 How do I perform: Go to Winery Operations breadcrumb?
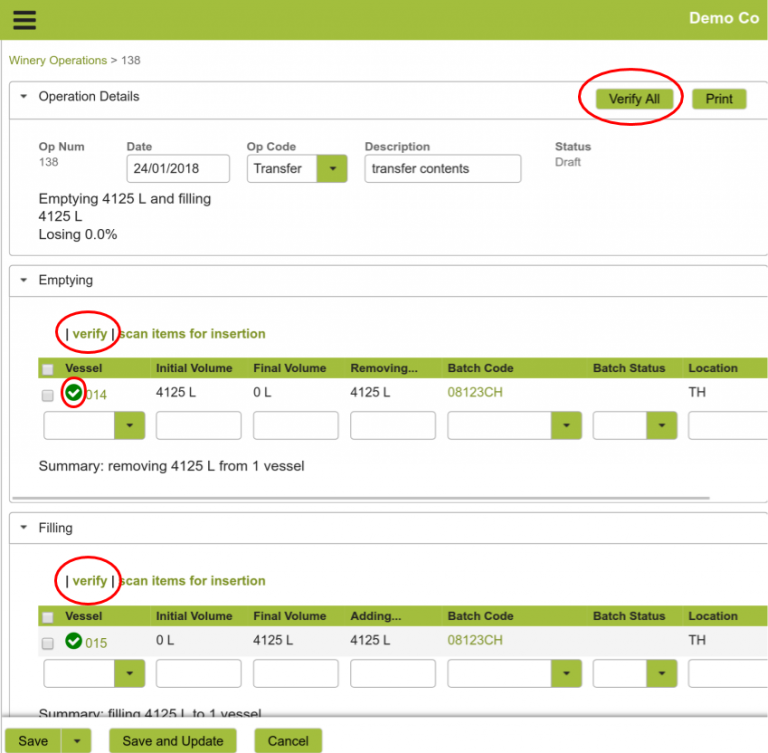click(58, 60)
